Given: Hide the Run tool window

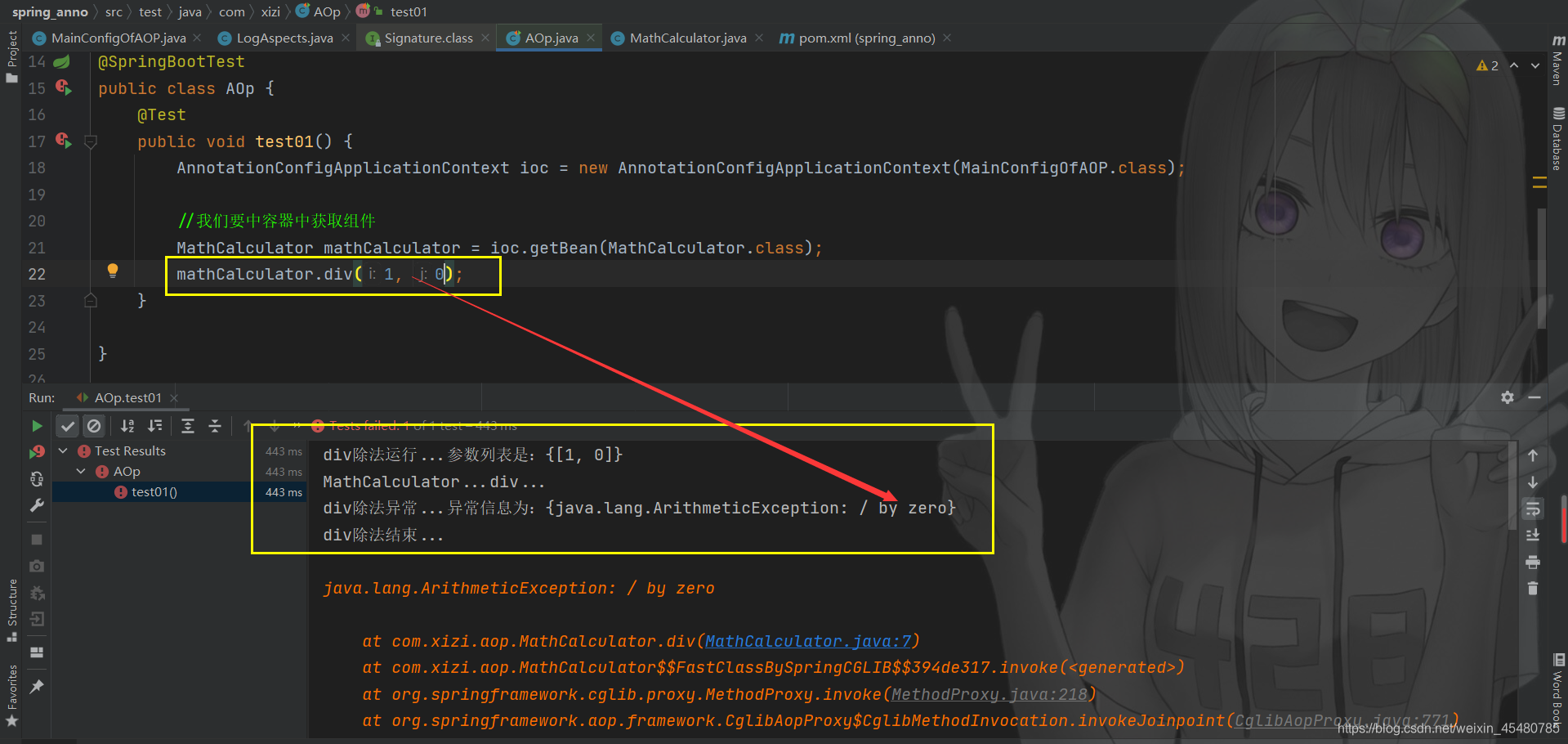Looking at the screenshot, I should coord(1534,397).
